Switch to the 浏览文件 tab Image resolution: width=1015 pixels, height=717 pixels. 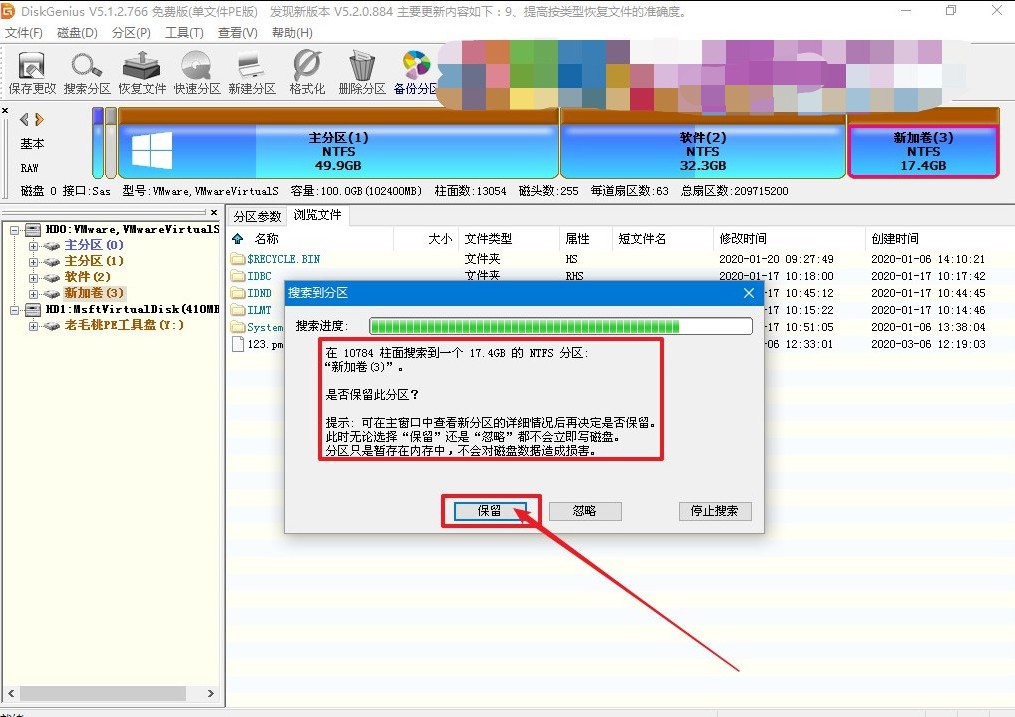click(x=317, y=215)
